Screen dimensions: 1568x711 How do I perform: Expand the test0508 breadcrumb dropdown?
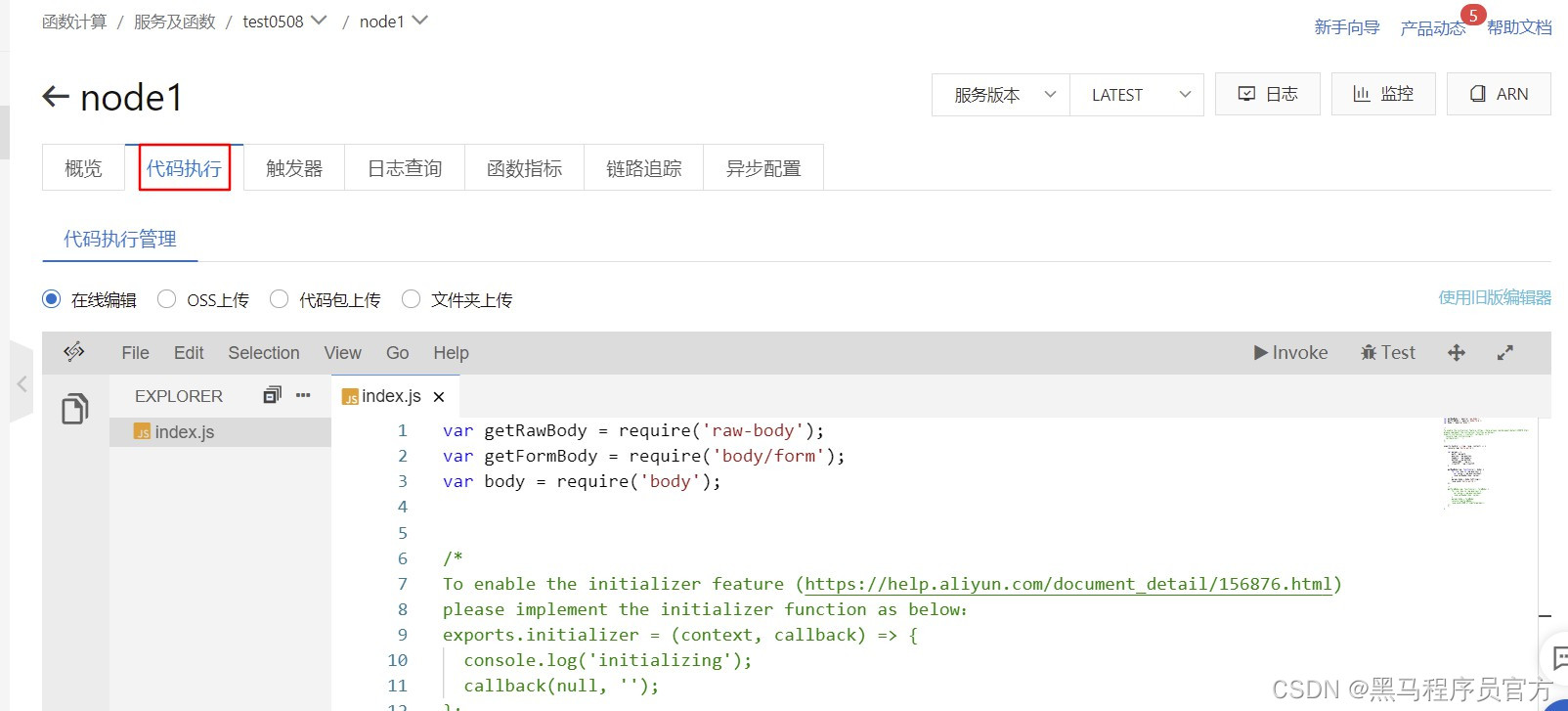(x=318, y=21)
